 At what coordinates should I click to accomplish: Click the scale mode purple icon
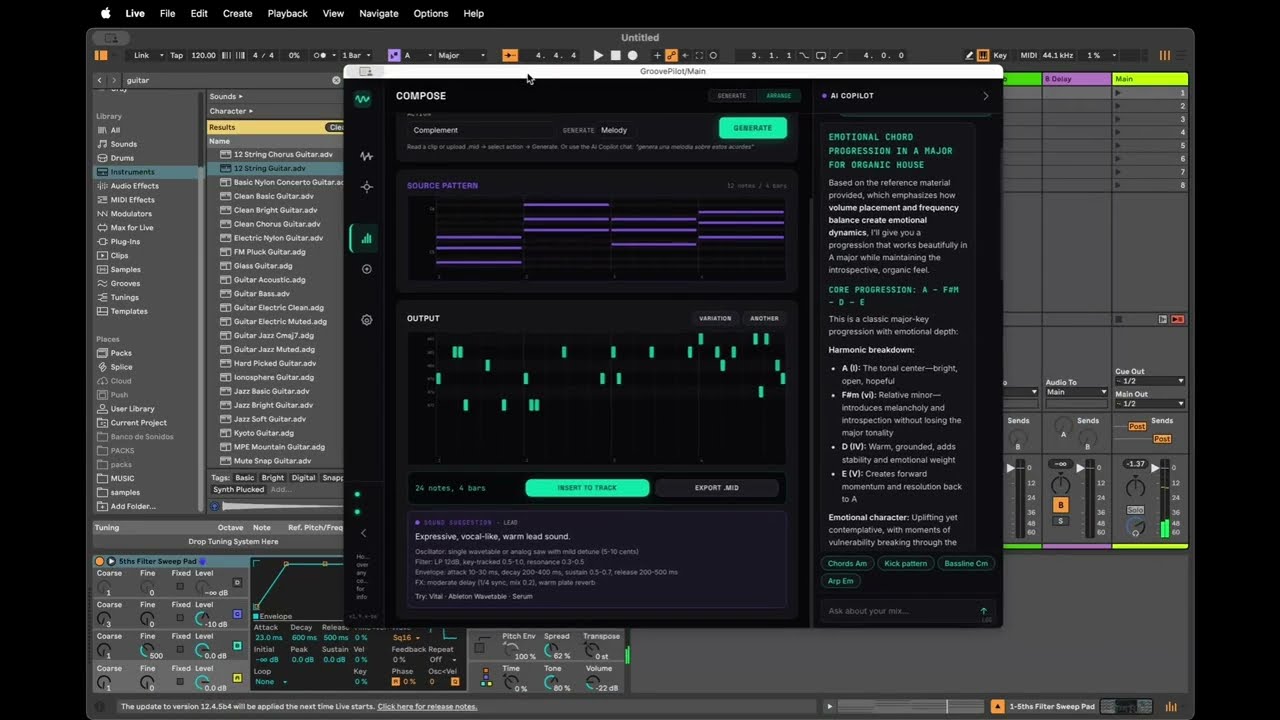point(394,55)
